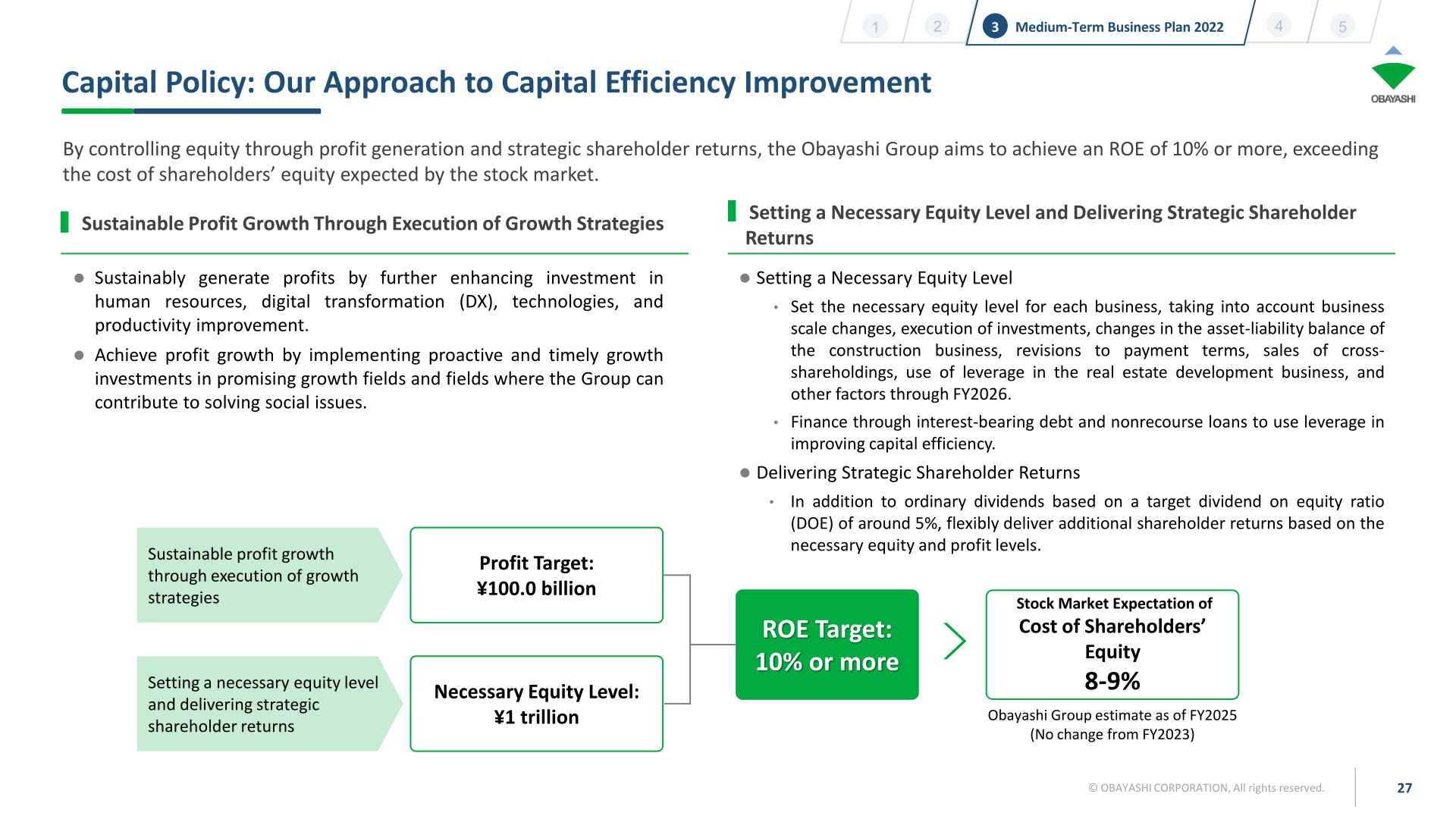Image resolution: width=1456 pixels, height=819 pixels.
Task: Click the Obayashi logo
Action: pyautogui.click(x=1393, y=75)
